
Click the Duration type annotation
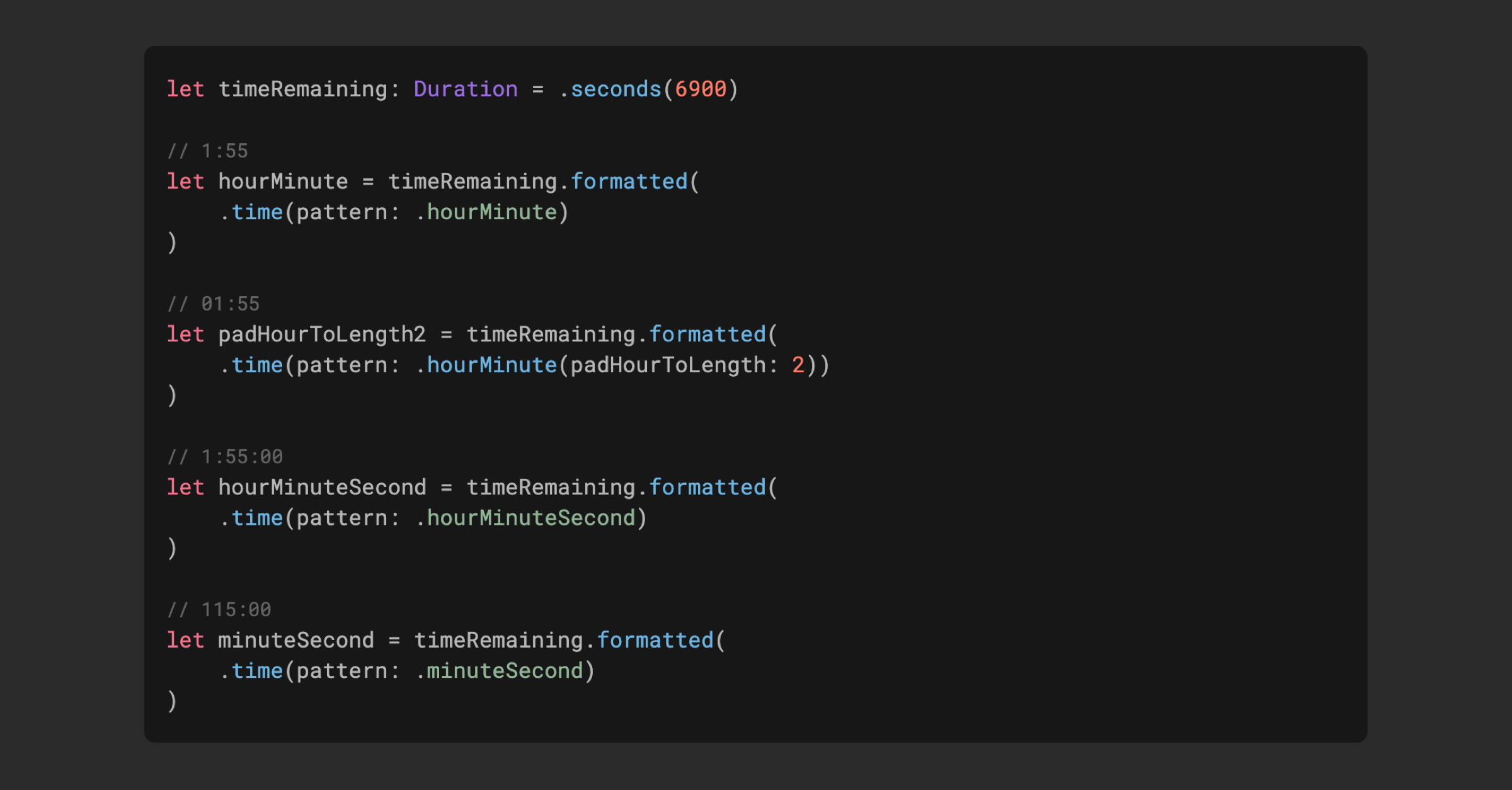point(465,89)
